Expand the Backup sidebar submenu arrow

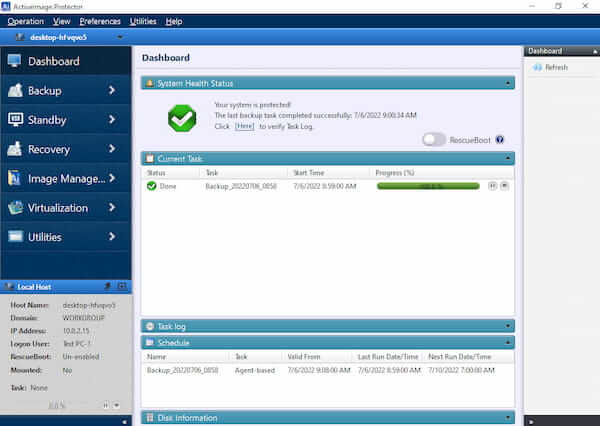(112, 91)
